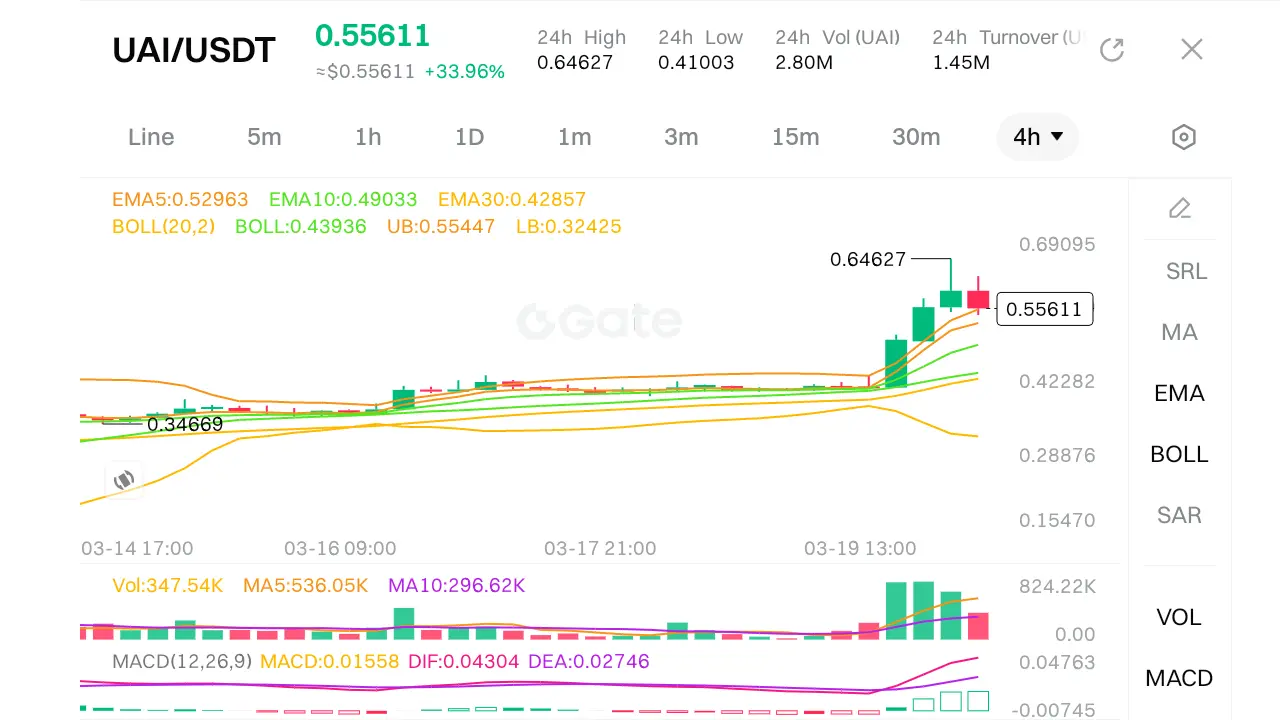Click the 824.22K volume axis label

(x=1057, y=586)
